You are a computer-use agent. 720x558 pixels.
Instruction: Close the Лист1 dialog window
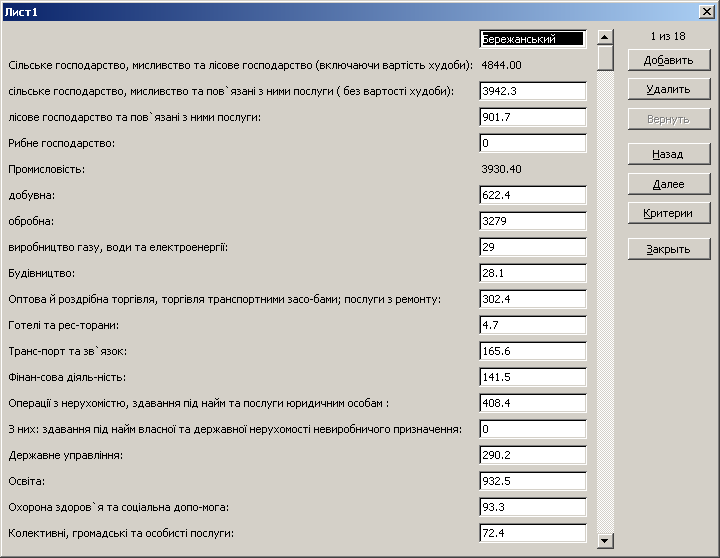point(707,12)
